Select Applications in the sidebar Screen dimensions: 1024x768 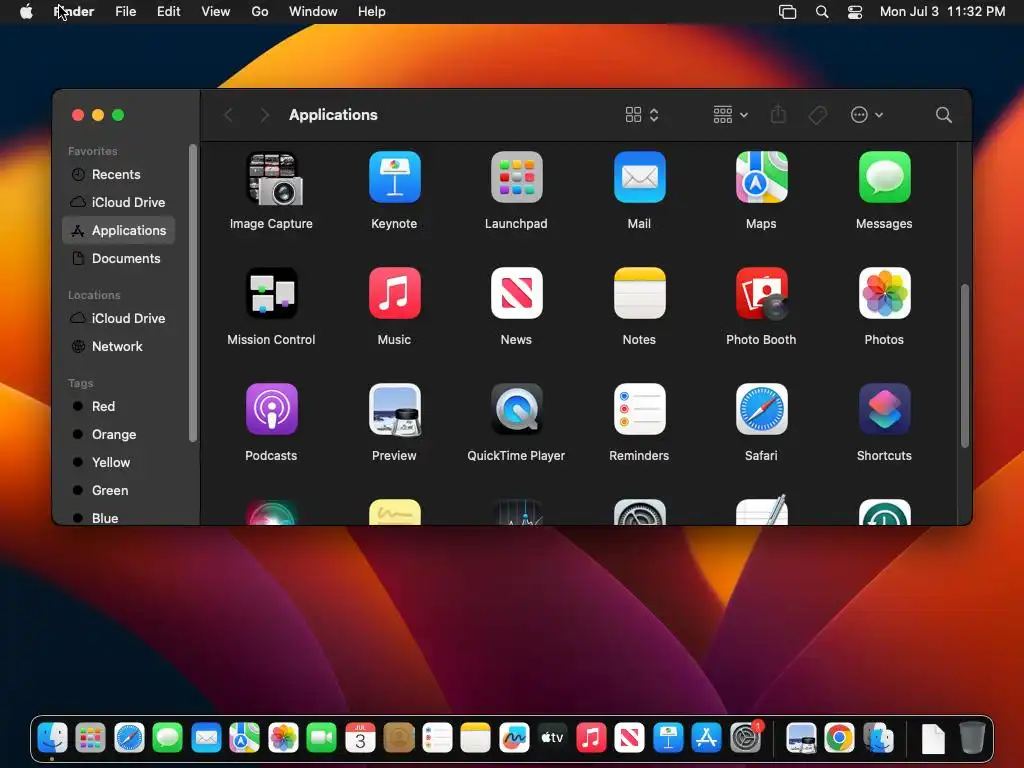tap(118, 231)
